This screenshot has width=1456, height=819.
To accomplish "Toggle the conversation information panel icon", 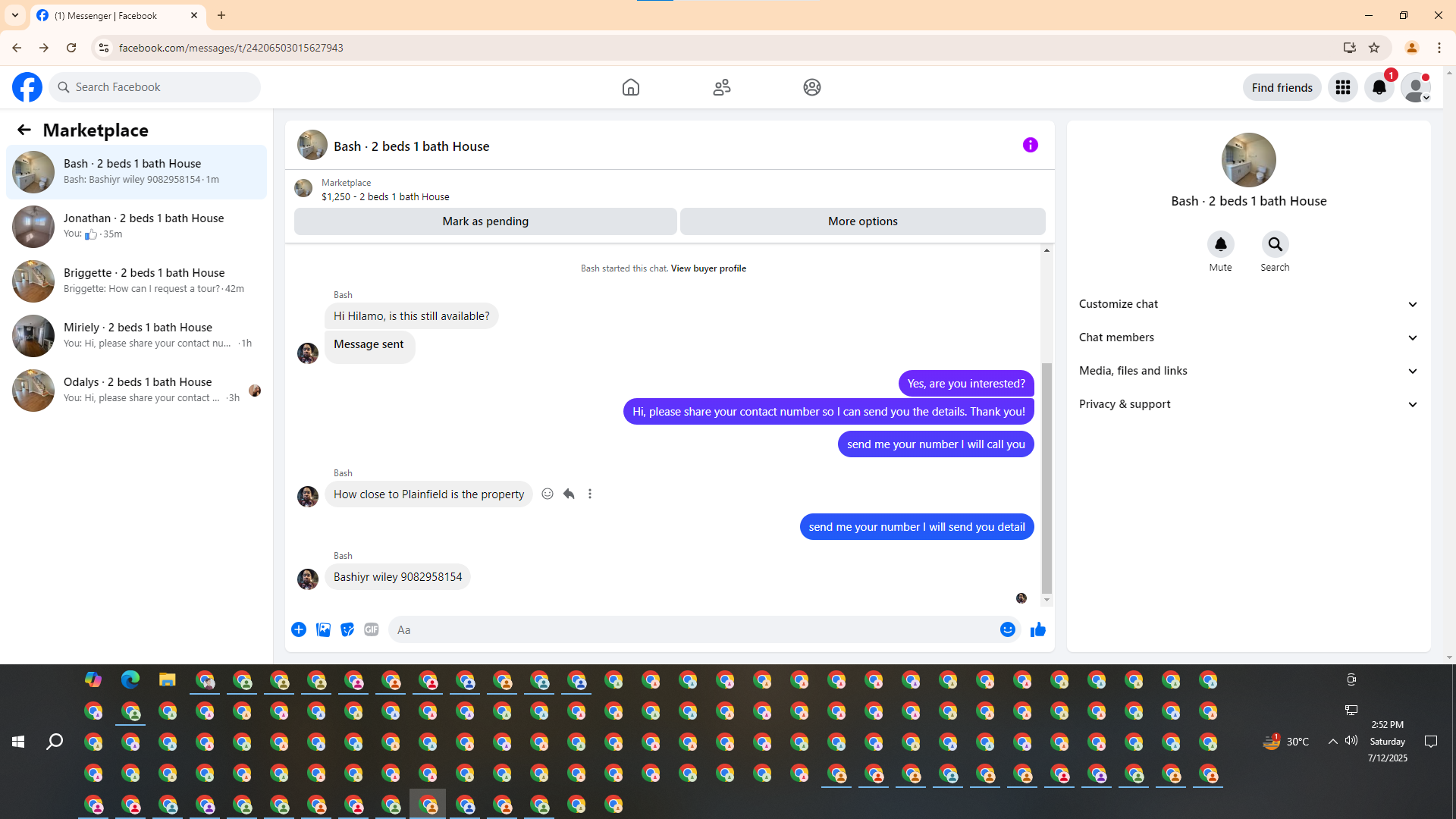I will coord(1030,145).
